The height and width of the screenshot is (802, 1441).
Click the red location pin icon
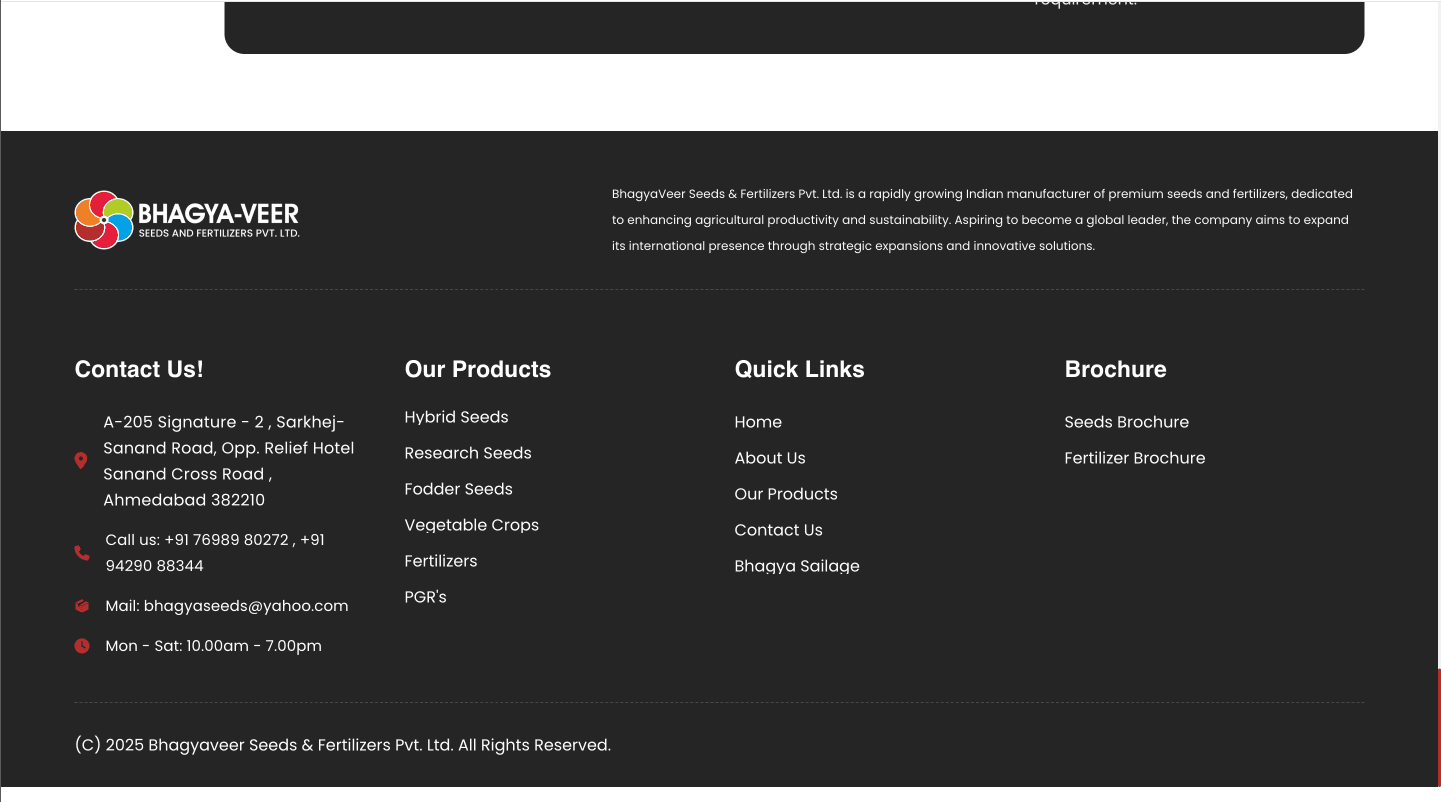(81, 461)
